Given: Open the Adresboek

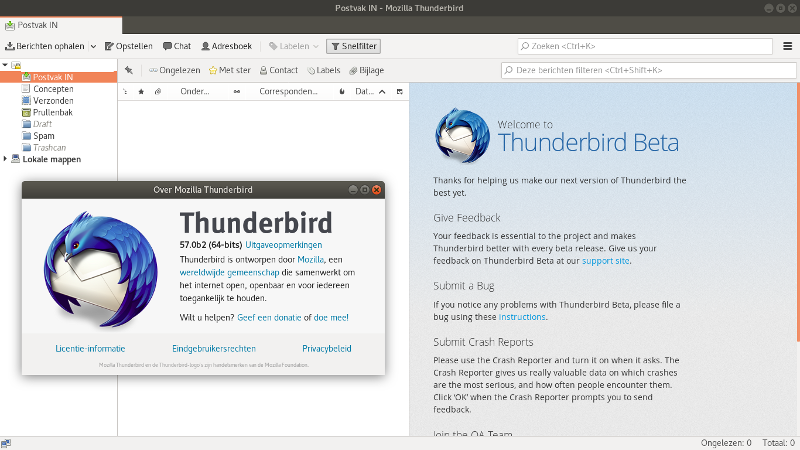Looking at the screenshot, I should coord(227,46).
